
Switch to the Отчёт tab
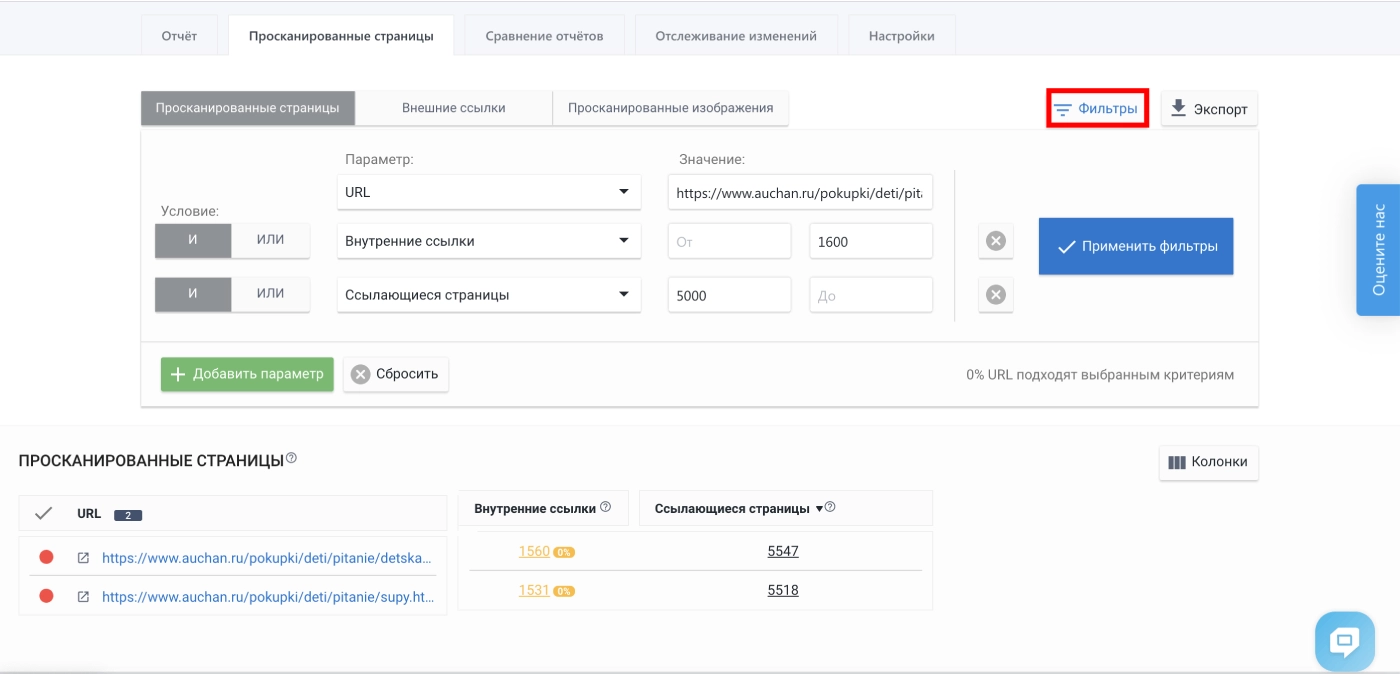[179, 36]
